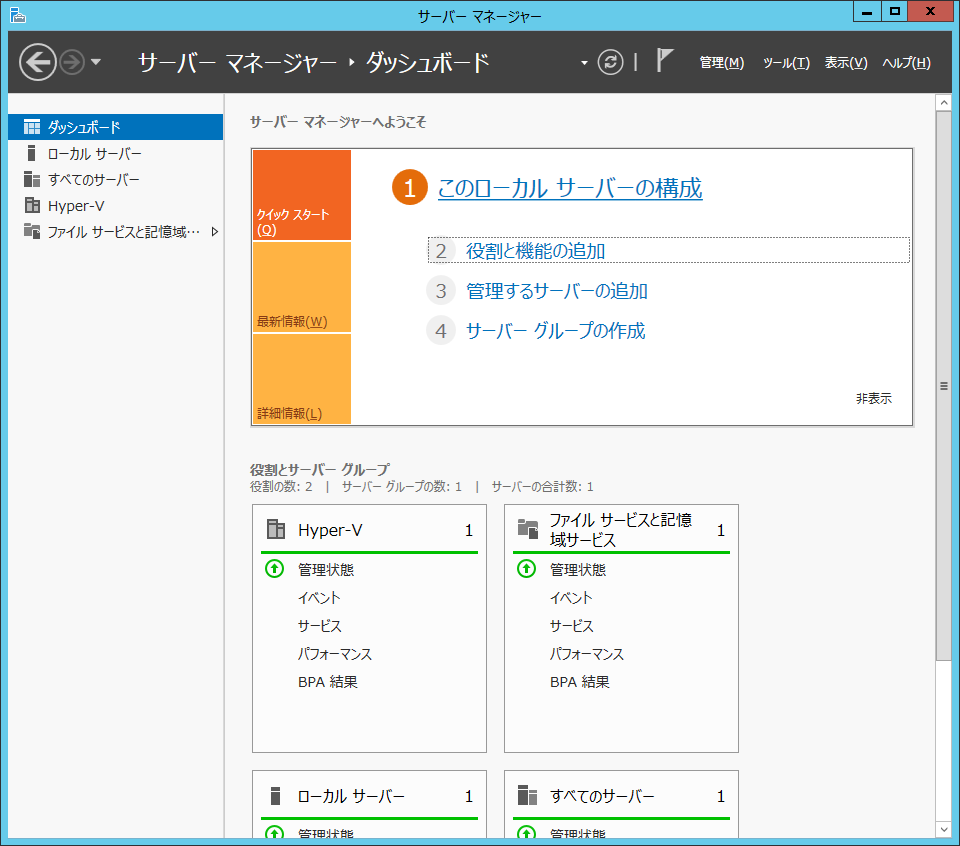Open the navigation history dropdown arrow
This screenshot has width=960, height=846.
tap(96, 62)
